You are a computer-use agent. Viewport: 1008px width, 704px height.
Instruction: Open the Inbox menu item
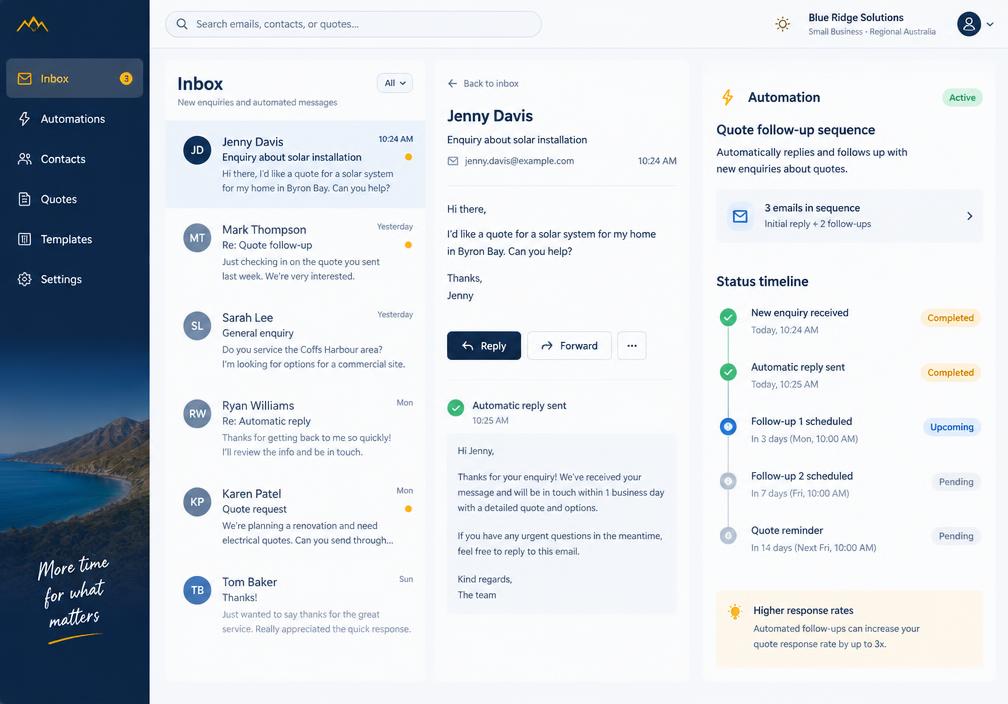[75, 78]
